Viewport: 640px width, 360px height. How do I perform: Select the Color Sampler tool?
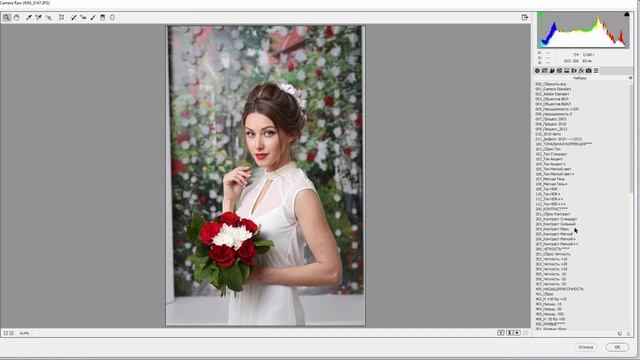(39, 18)
